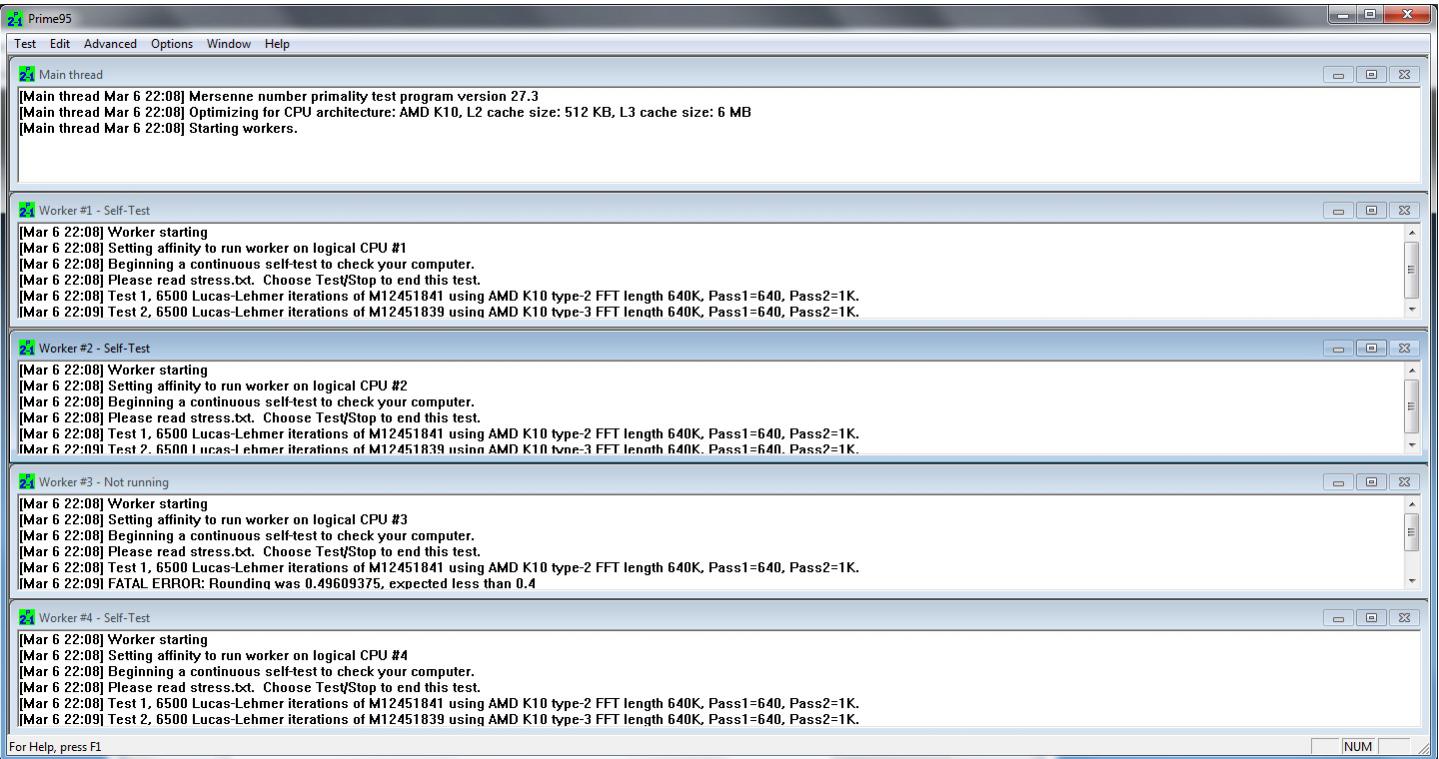Maximize the Worker #4 child window
1439x759 pixels.
coord(1371,619)
